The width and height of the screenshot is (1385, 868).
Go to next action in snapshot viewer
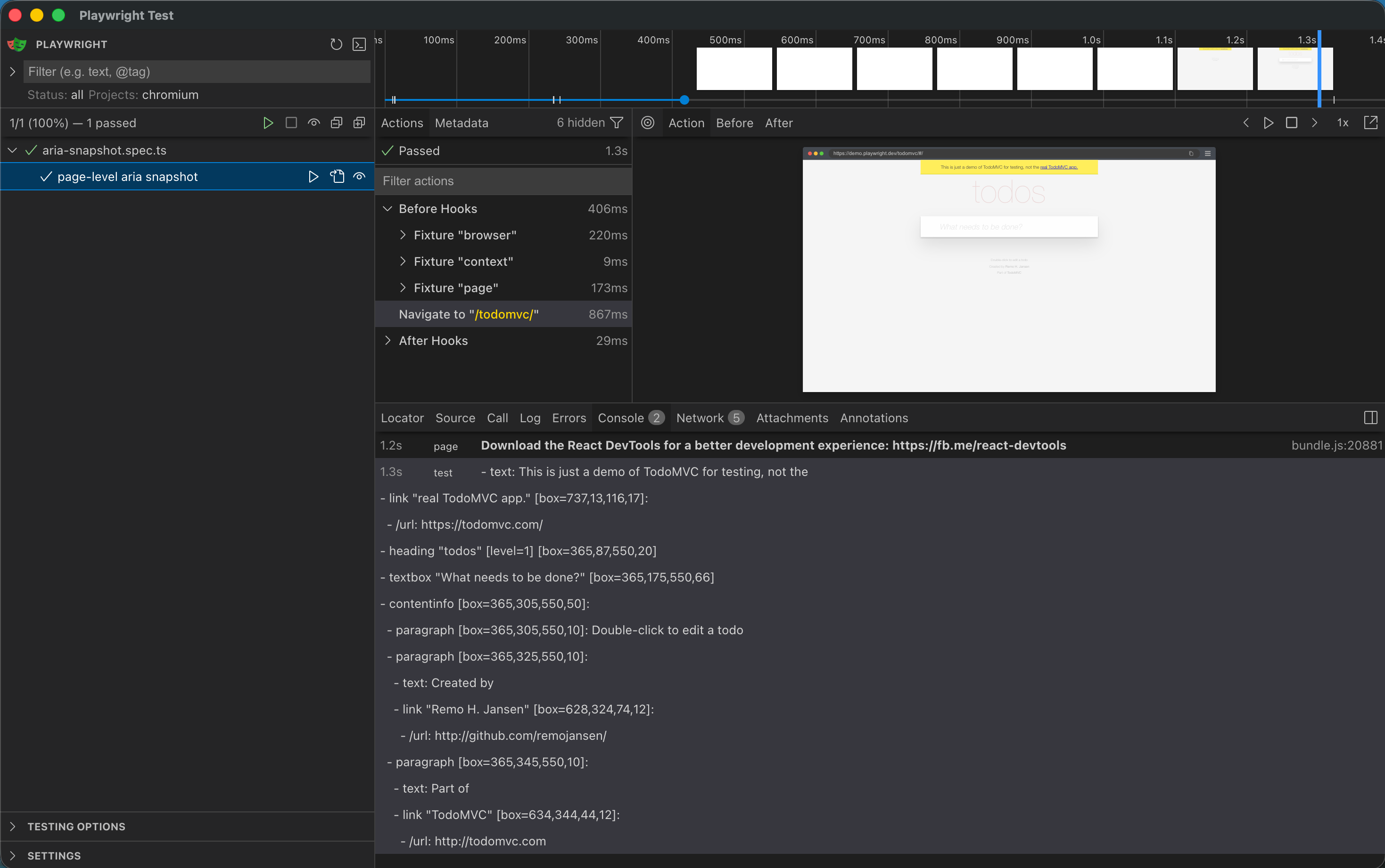tap(1314, 123)
